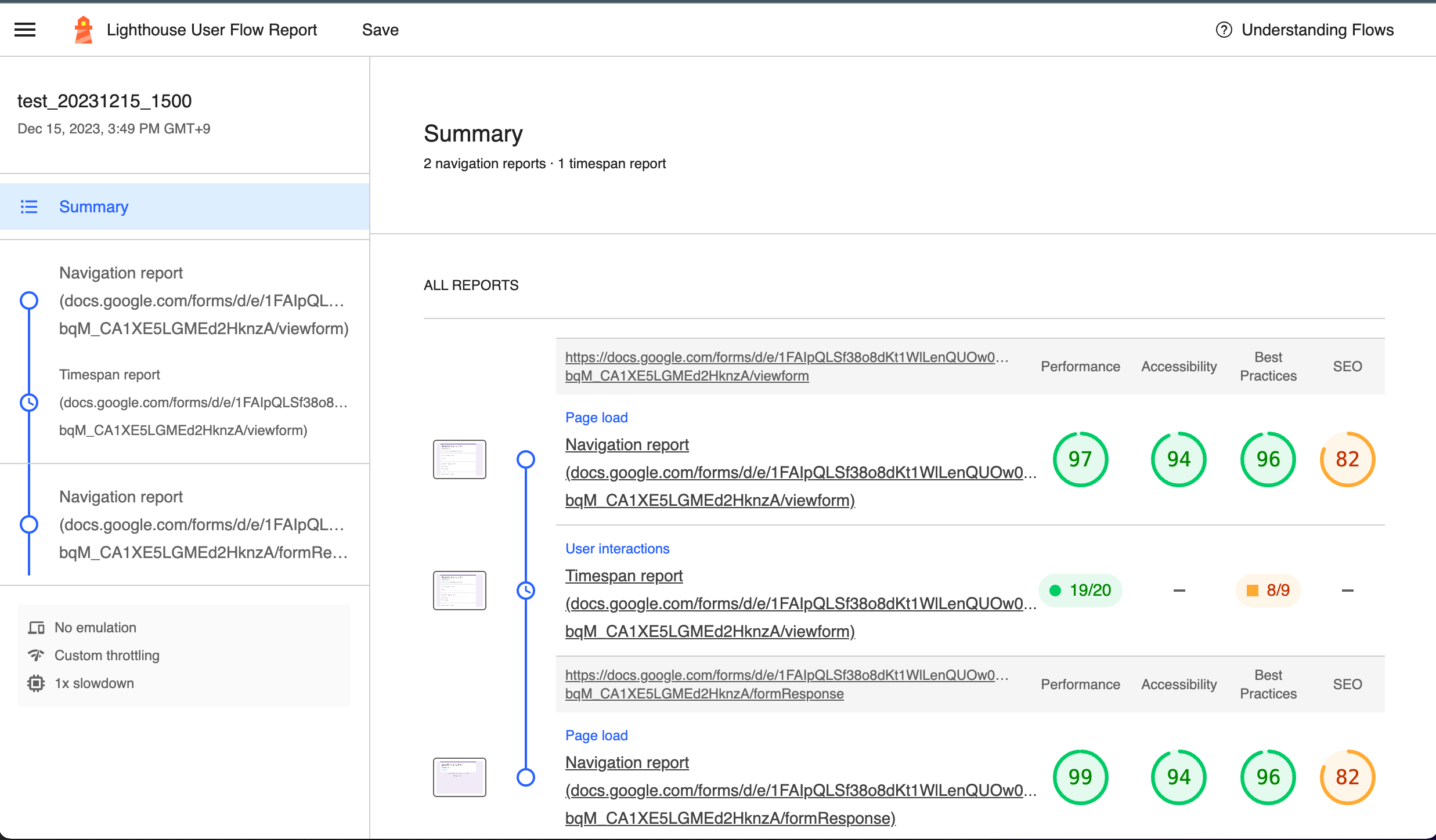
Task: Click the No emulation device icon
Action: (36, 628)
